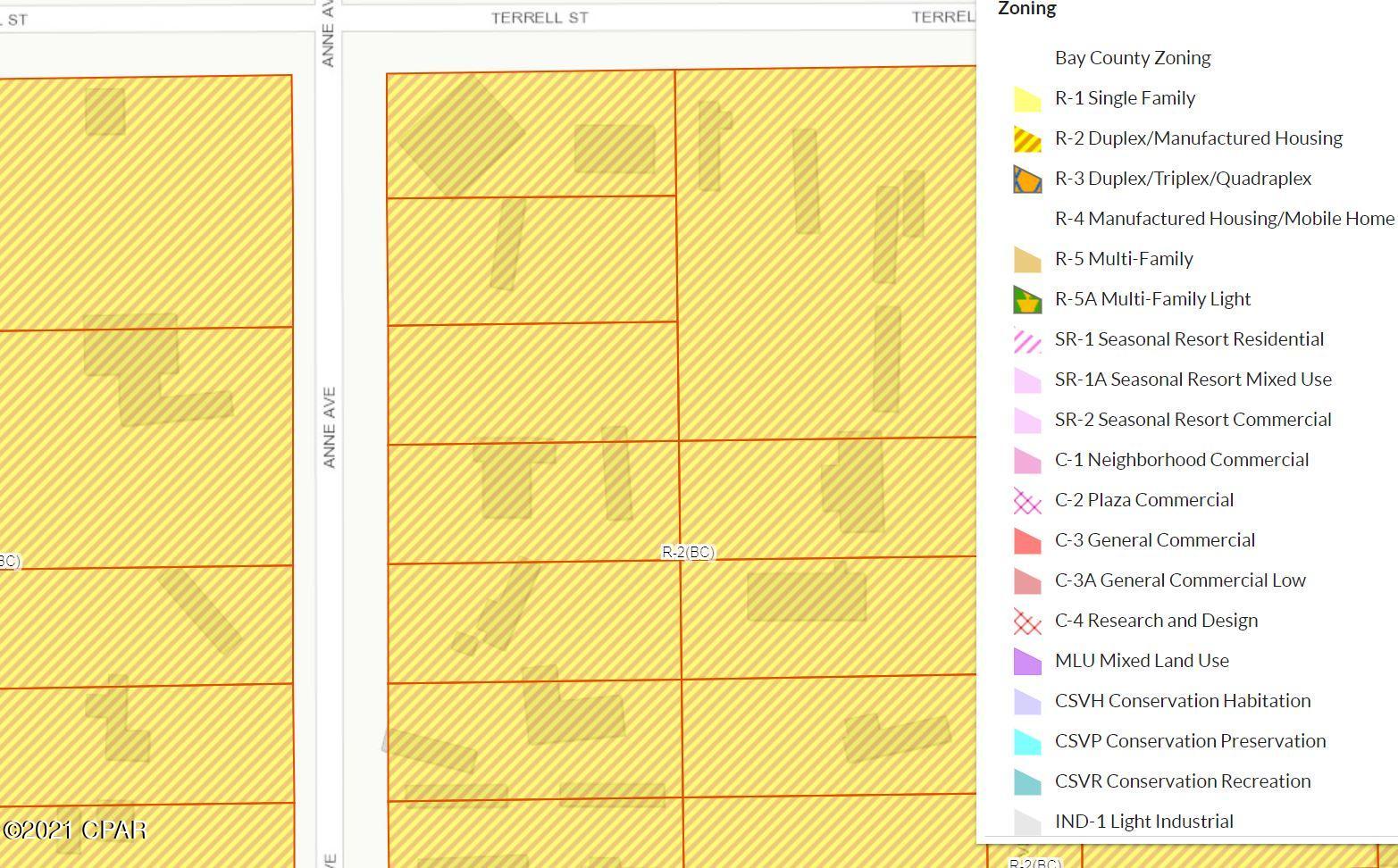
Task: Click the R-4 Manufactured Housing/Mobile Home label
Action: coord(1224,219)
